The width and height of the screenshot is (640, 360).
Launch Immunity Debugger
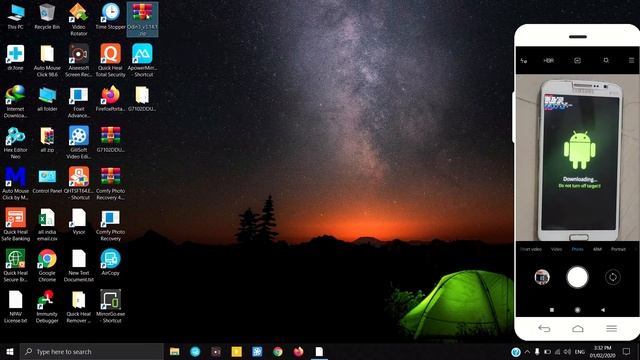point(47,307)
